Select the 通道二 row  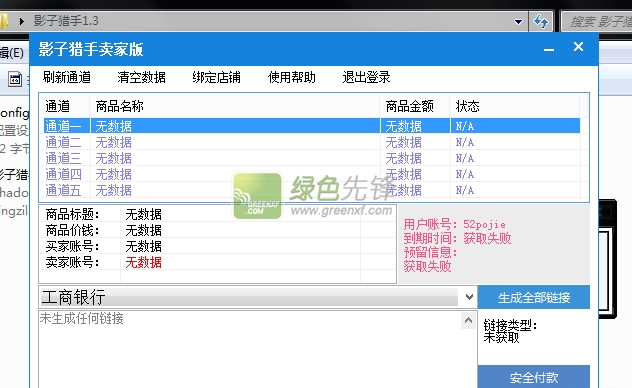click(x=312, y=142)
